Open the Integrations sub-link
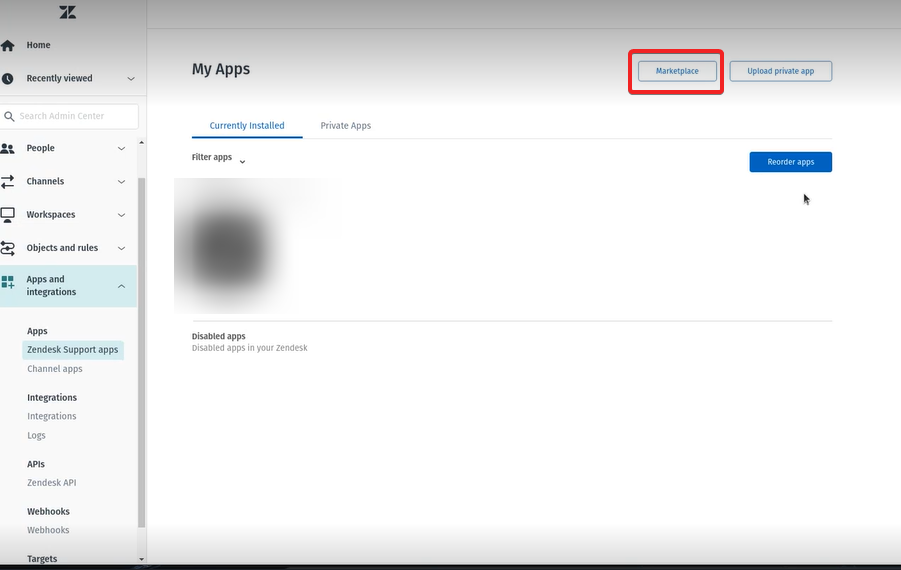The width and height of the screenshot is (901, 570). [x=52, y=416]
